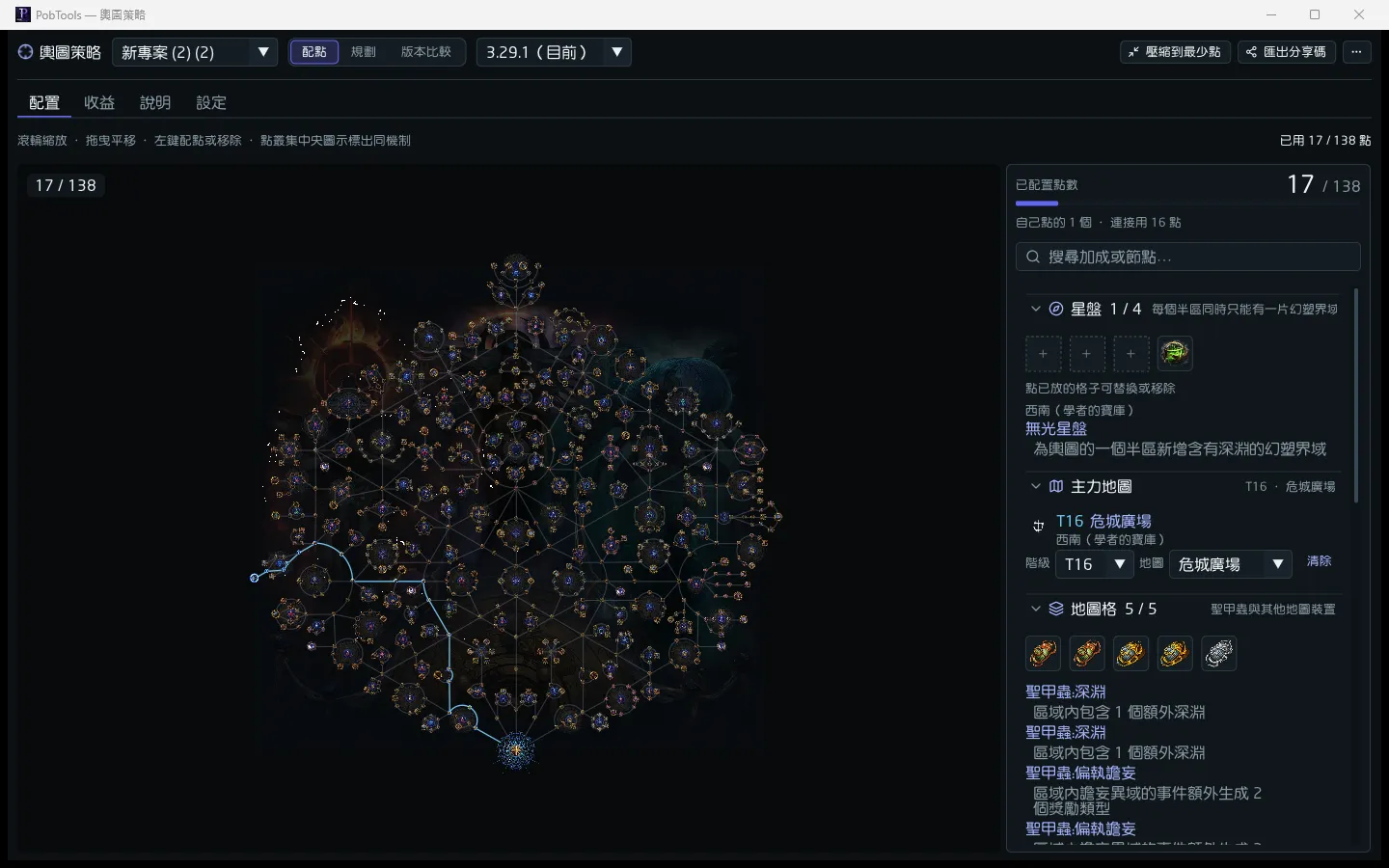Click the anchor icon next to T16 危城廣場
The width and height of the screenshot is (1389, 868).
1039,526
